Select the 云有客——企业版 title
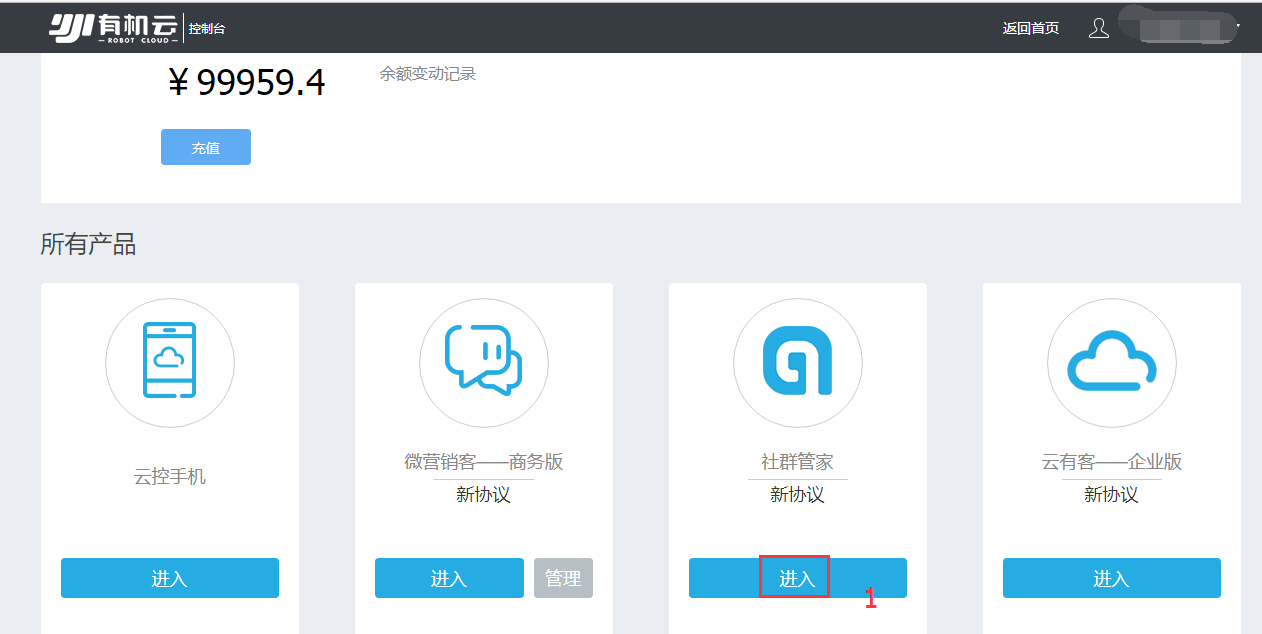 click(1112, 462)
